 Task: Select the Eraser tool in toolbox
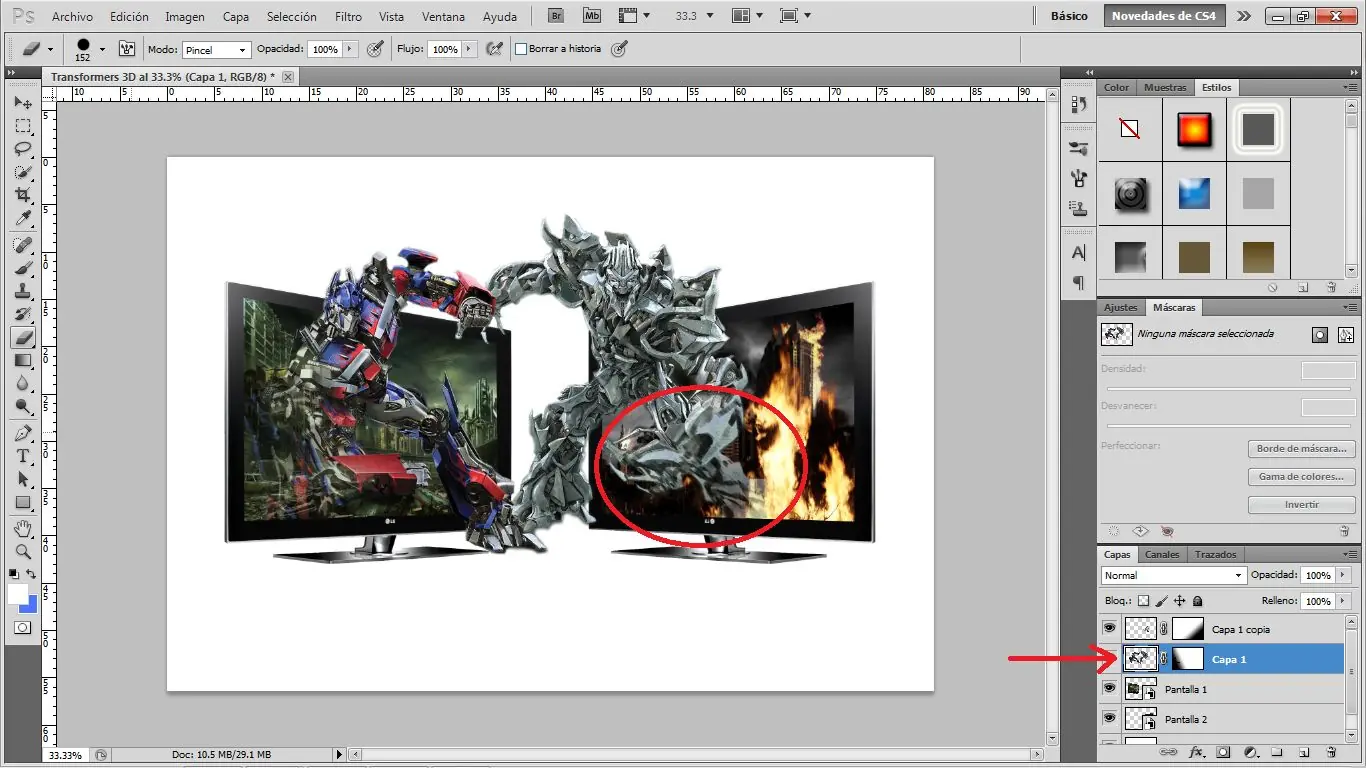[22, 338]
